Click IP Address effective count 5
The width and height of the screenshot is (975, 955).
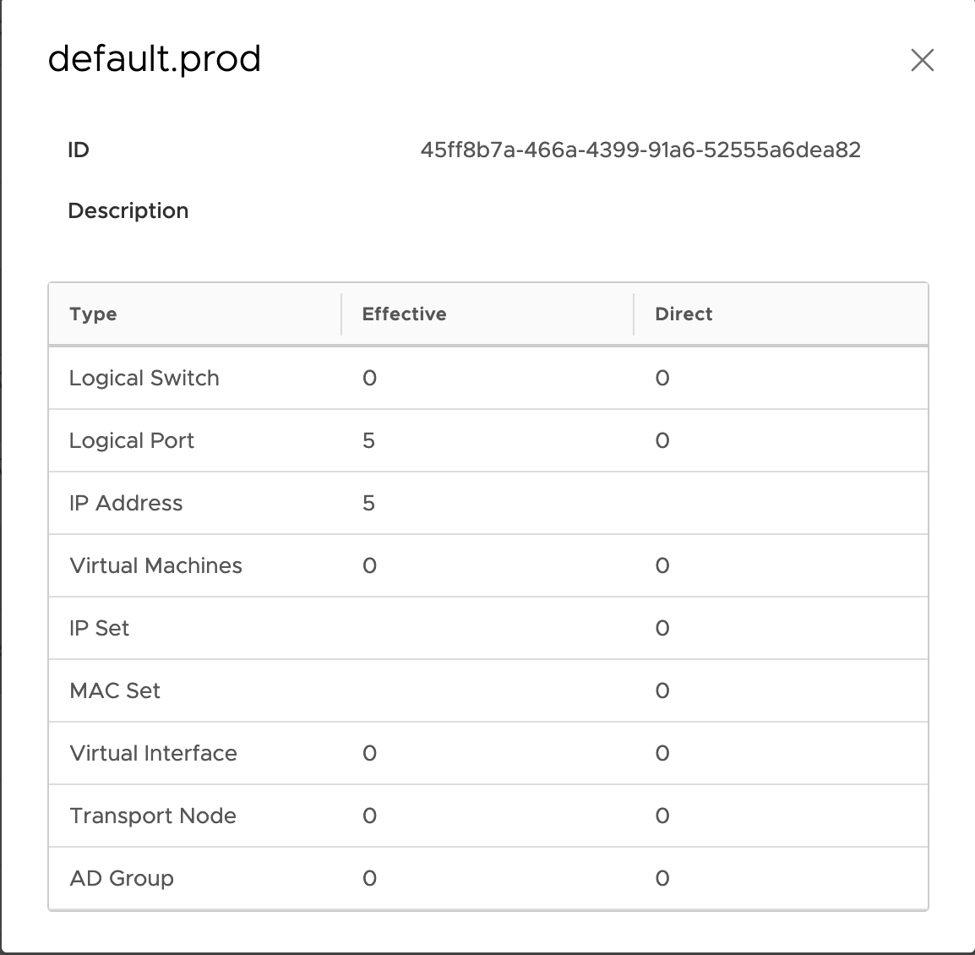368,503
